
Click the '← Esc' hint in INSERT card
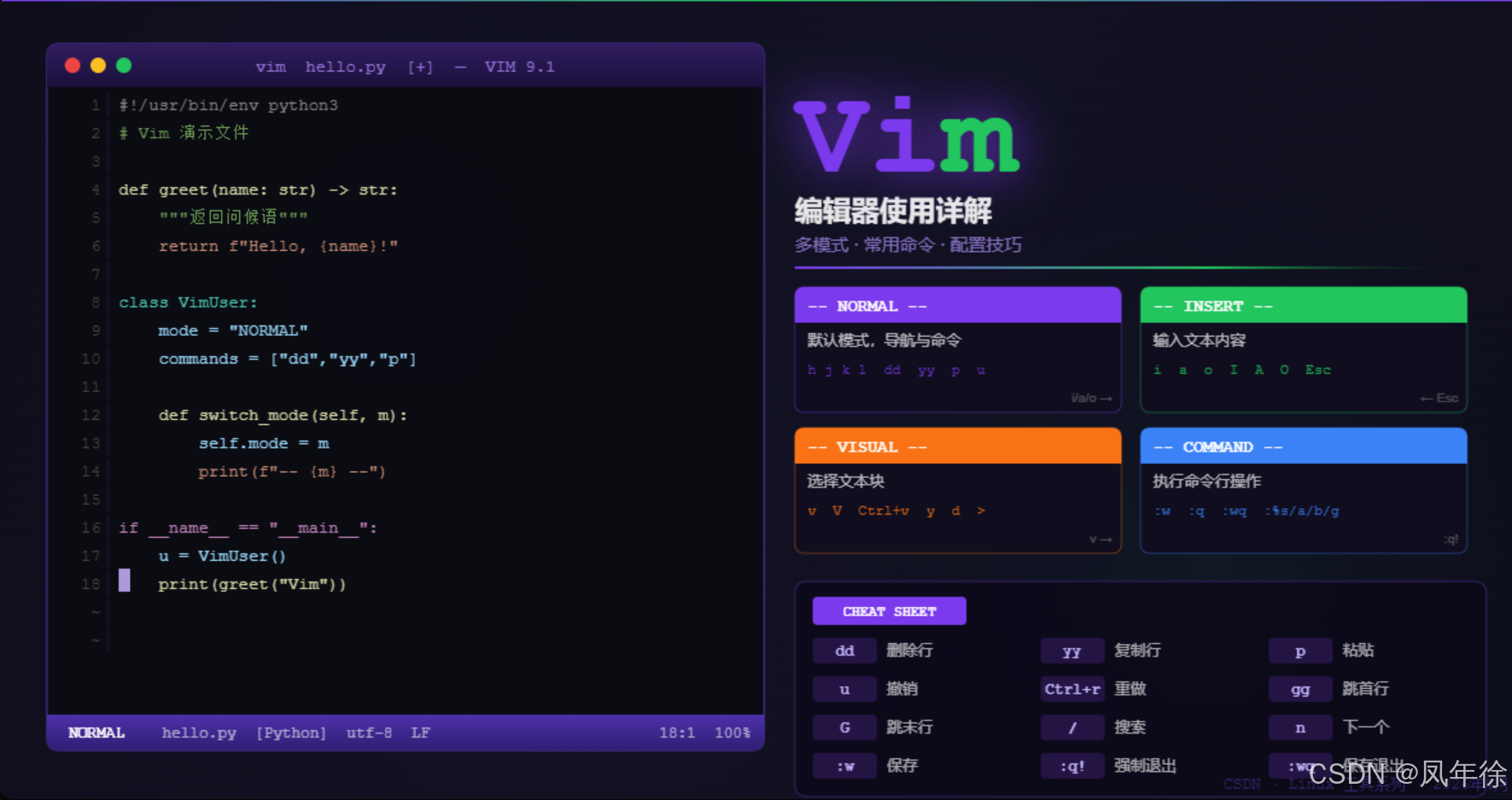click(x=1439, y=398)
